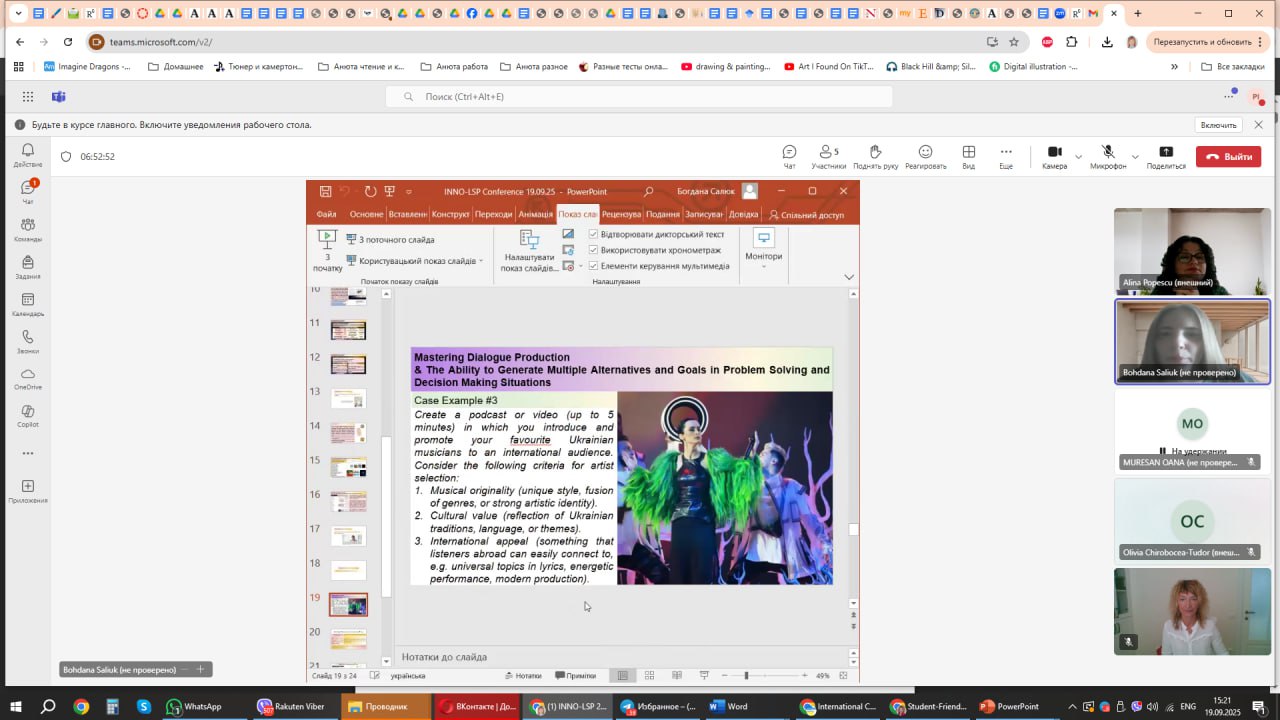
Task: Open Copilot in Teams sidebar
Action: pos(28,416)
